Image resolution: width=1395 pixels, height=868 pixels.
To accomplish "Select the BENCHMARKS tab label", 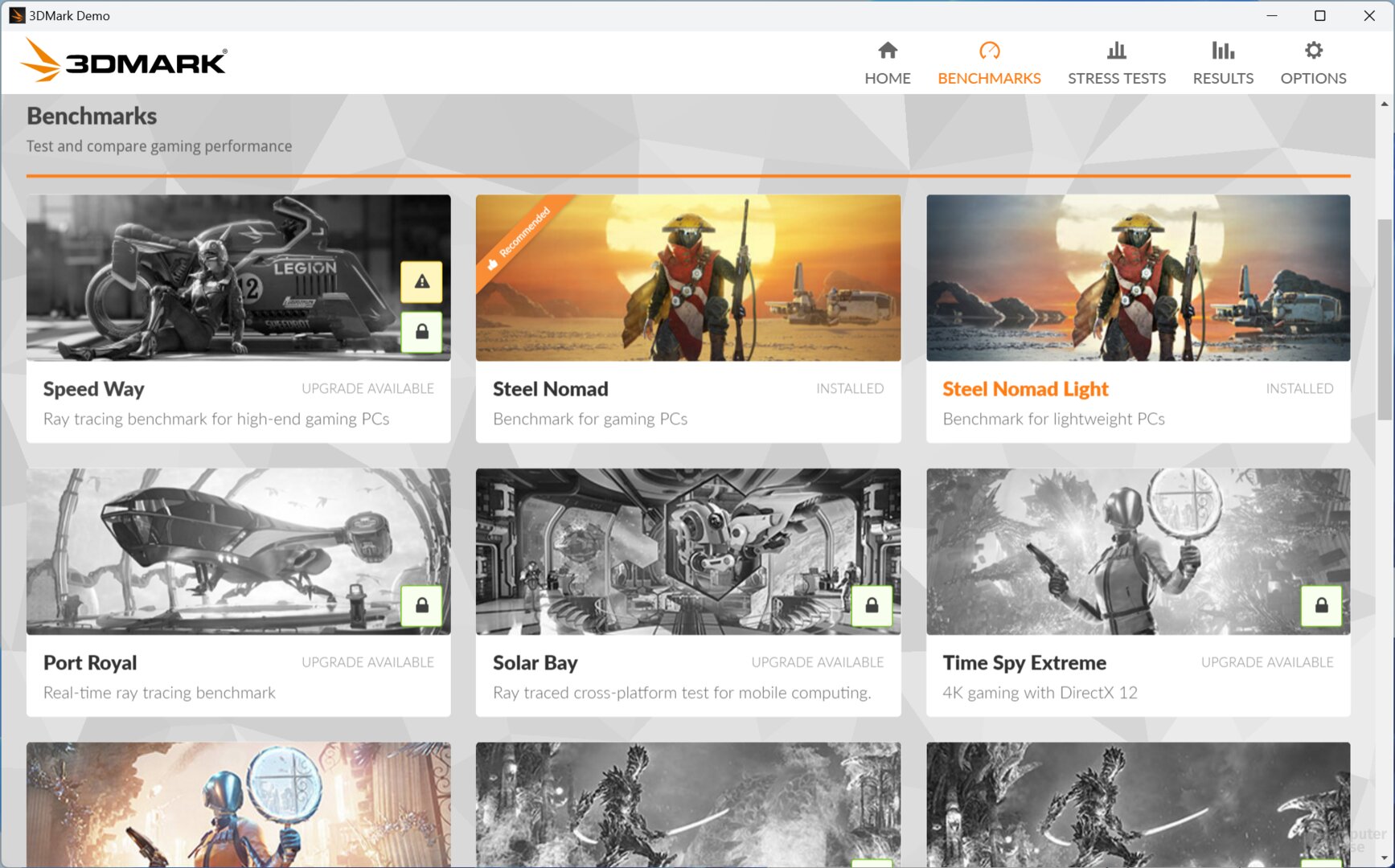I will point(989,78).
